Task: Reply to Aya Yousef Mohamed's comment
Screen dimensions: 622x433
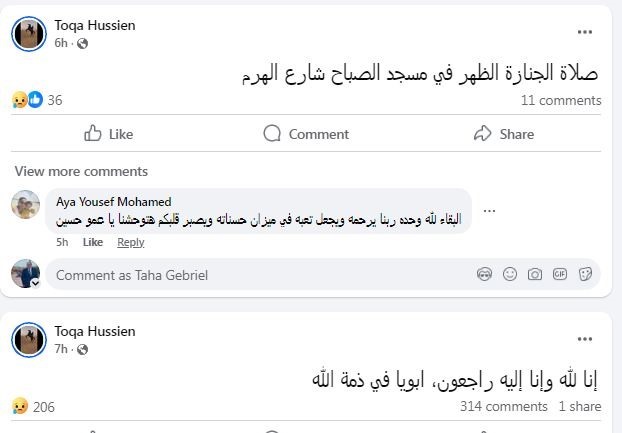Action: tap(131, 242)
